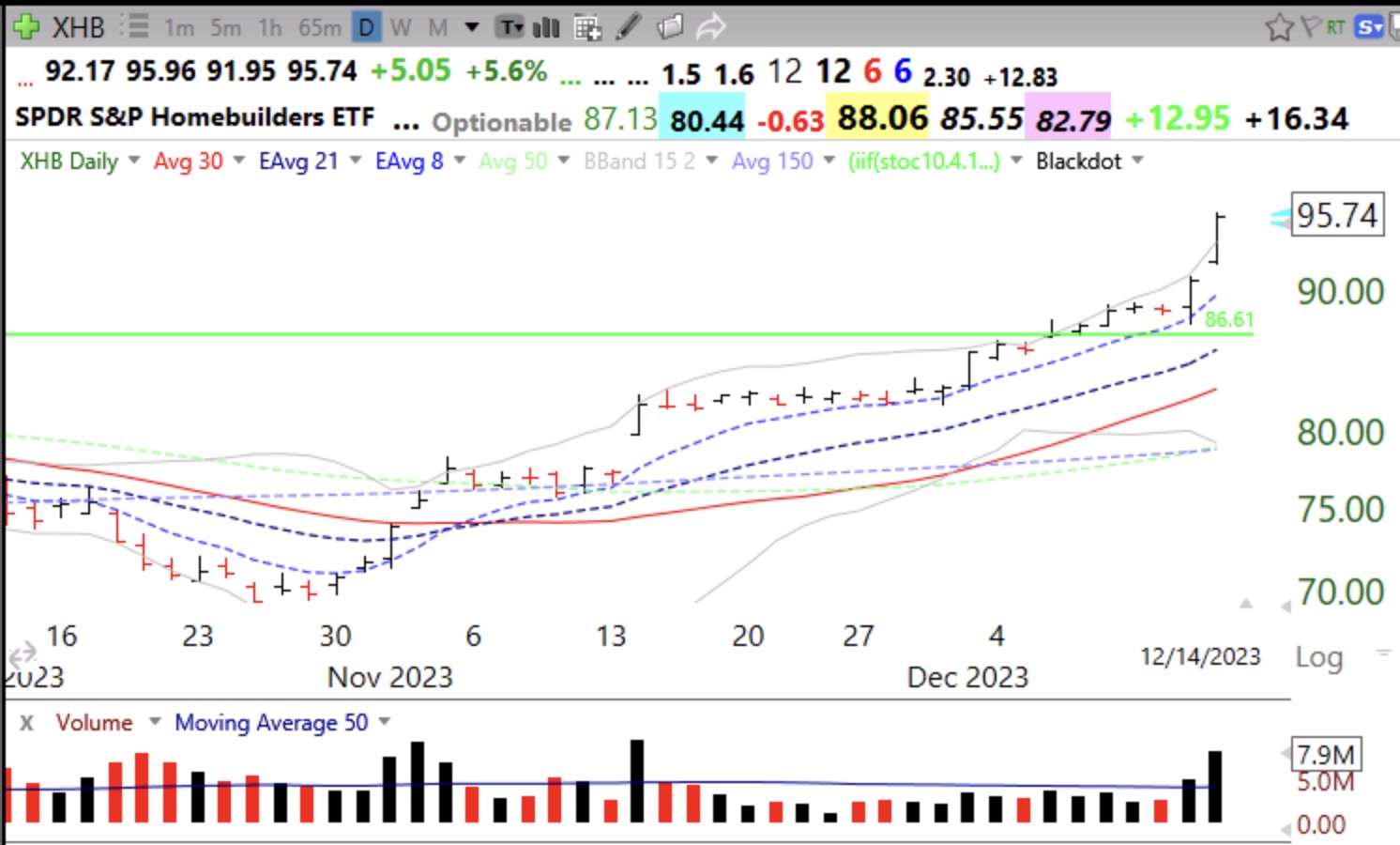This screenshot has width=1400, height=845.
Task: Click the bar chart quotes icon
Action: [545, 26]
